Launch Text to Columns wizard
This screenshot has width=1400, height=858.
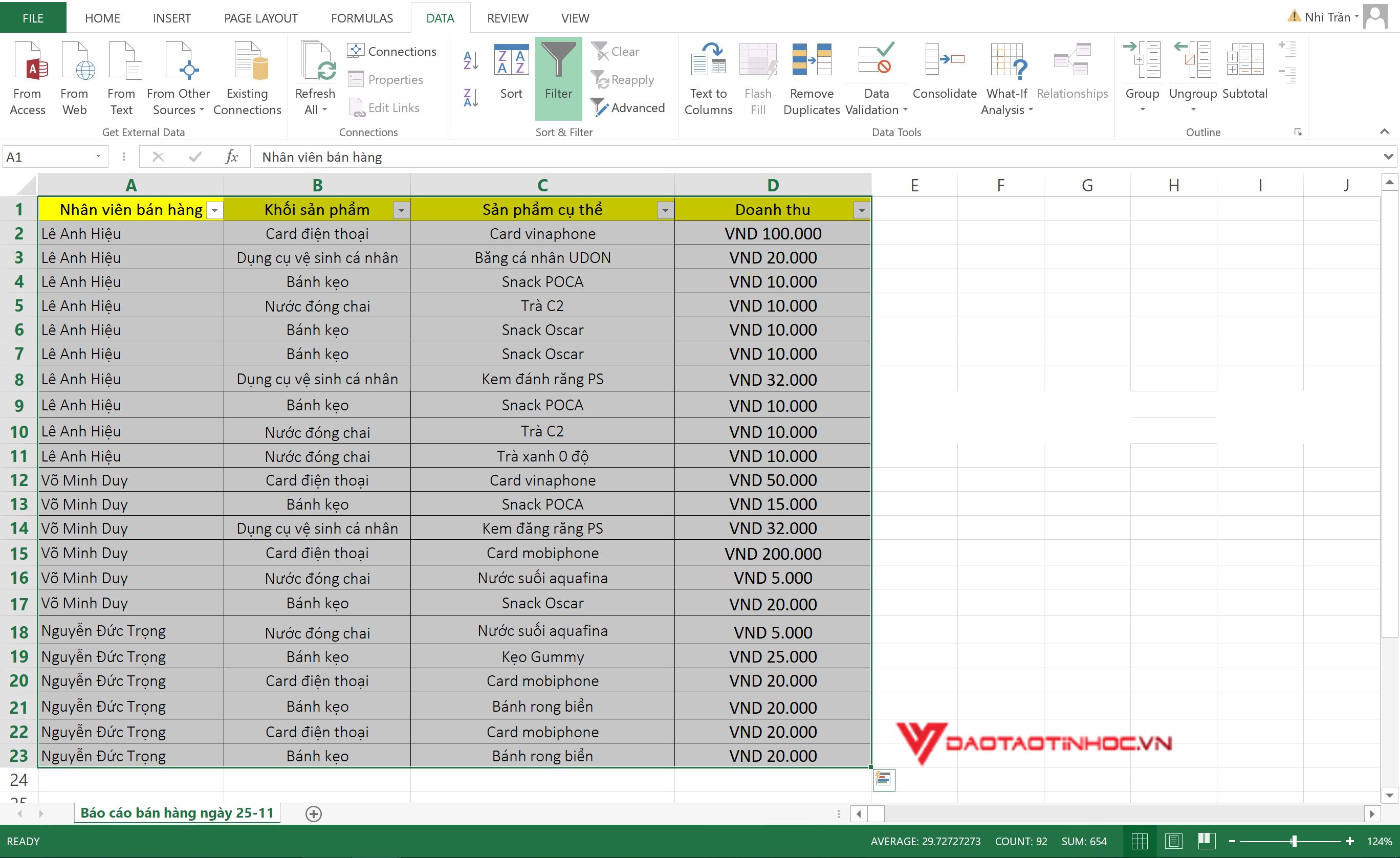pos(709,79)
